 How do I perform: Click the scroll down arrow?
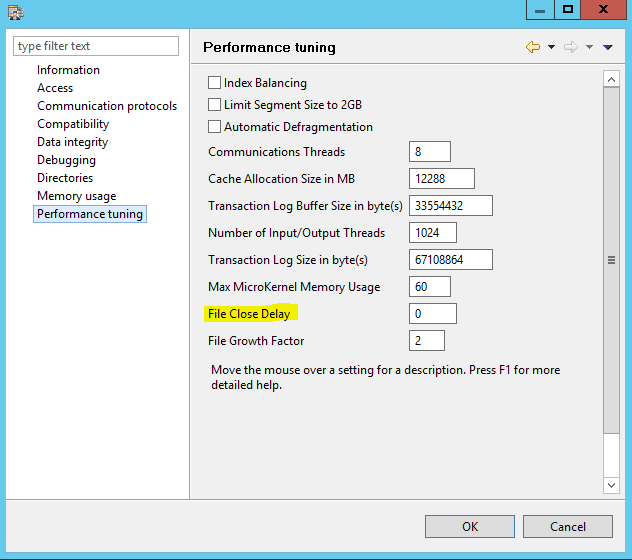[x=611, y=485]
